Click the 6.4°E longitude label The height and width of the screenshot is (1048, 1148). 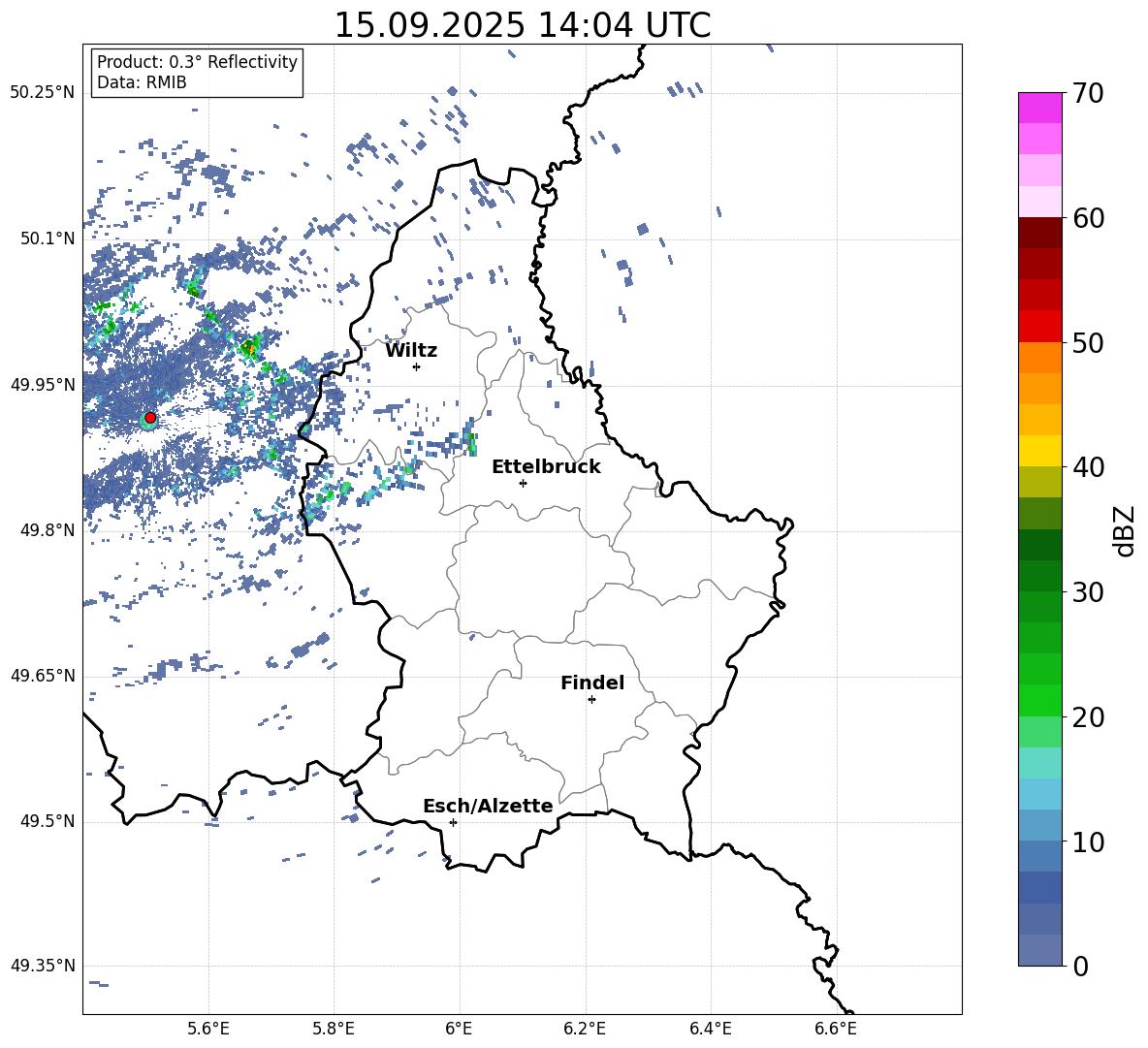(x=710, y=1029)
